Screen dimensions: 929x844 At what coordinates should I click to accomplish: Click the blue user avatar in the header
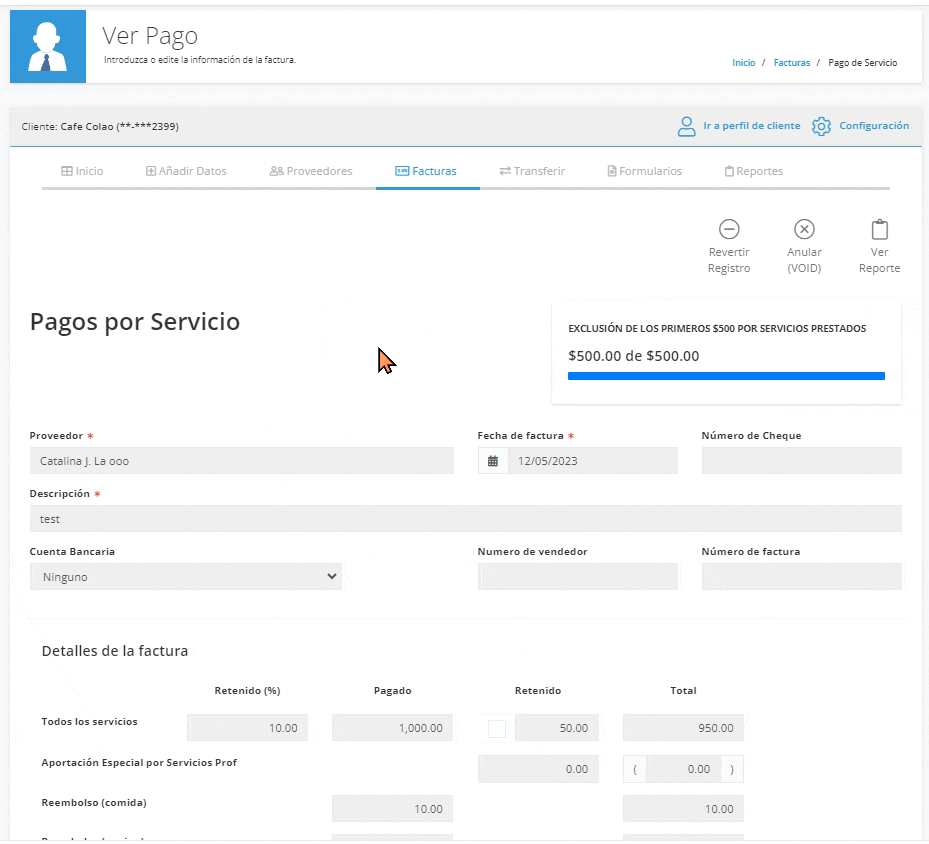pos(48,46)
